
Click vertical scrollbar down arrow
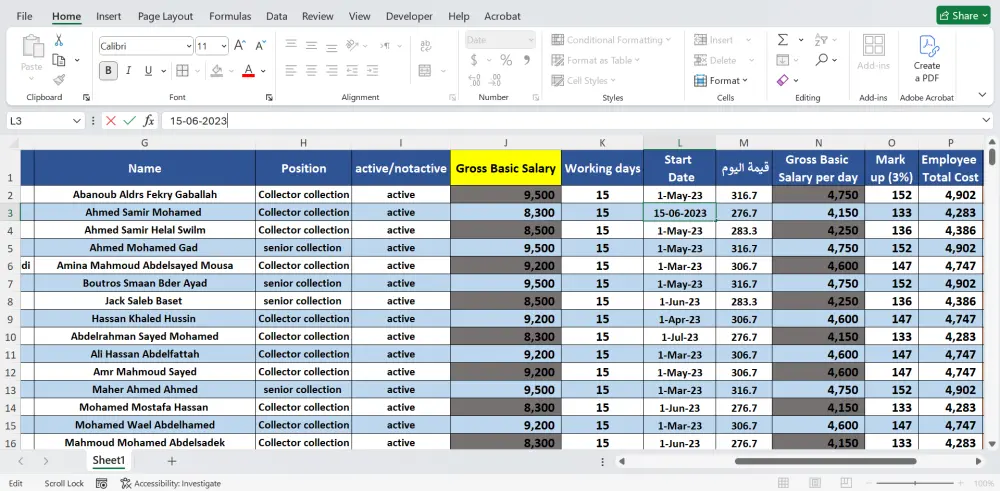pyautogui.click(x=992, y=444)
